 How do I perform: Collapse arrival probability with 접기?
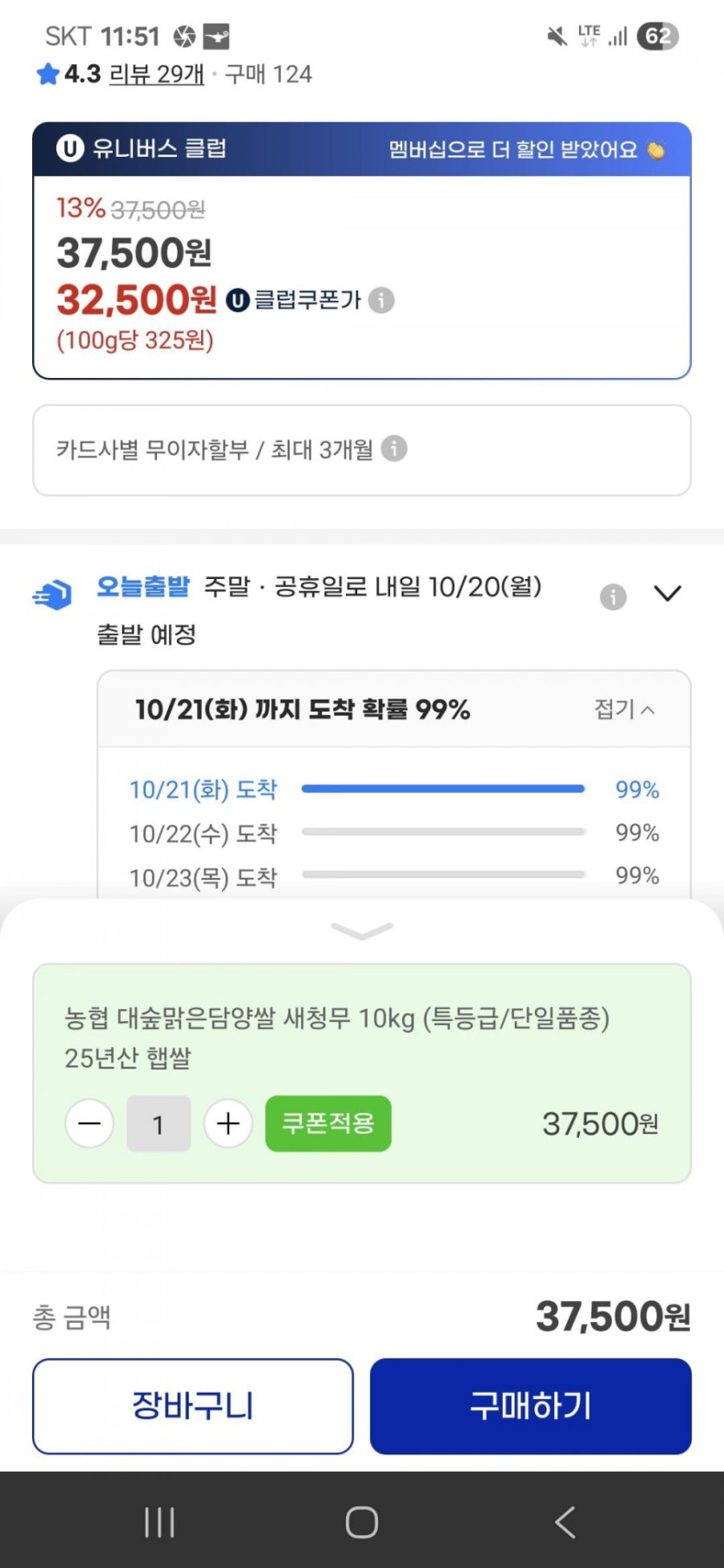point(623,710)
